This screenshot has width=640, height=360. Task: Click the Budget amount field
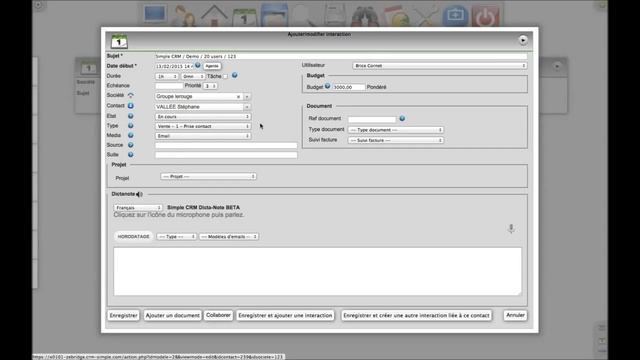point(349,87)
